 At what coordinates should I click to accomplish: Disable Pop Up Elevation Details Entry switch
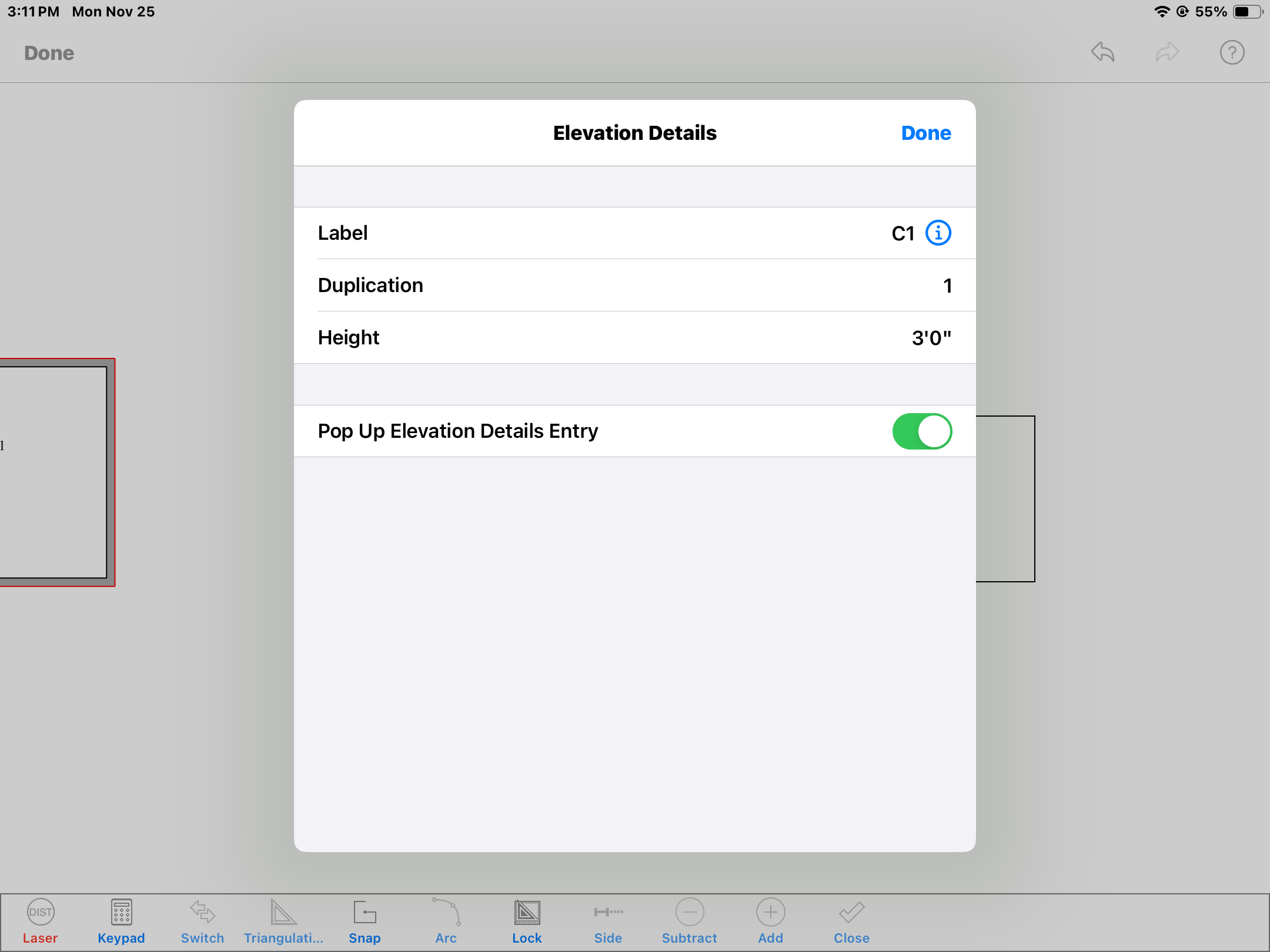point(921,431)
